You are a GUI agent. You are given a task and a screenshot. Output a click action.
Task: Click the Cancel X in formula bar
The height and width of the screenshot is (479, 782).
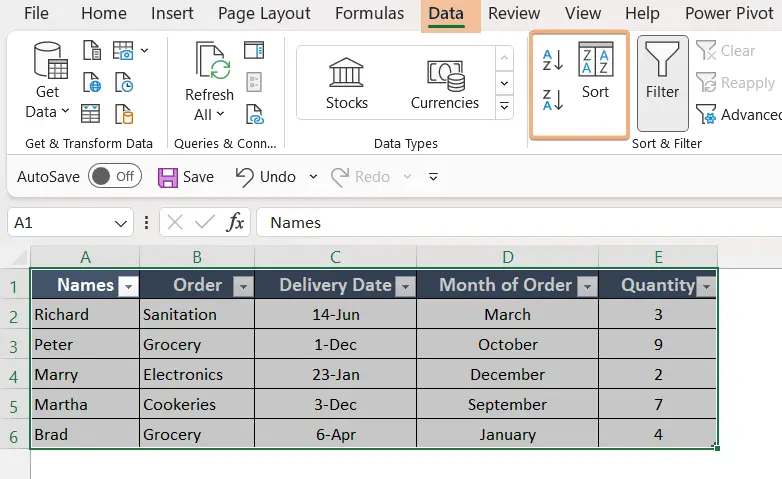pos(175,222)
